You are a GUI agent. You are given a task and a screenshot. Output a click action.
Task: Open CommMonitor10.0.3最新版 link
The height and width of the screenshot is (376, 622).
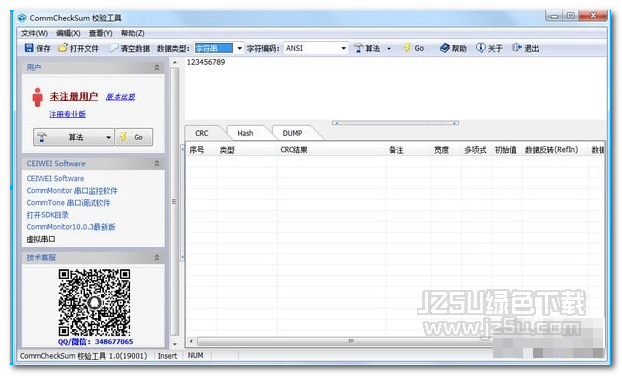coord(71,227)
